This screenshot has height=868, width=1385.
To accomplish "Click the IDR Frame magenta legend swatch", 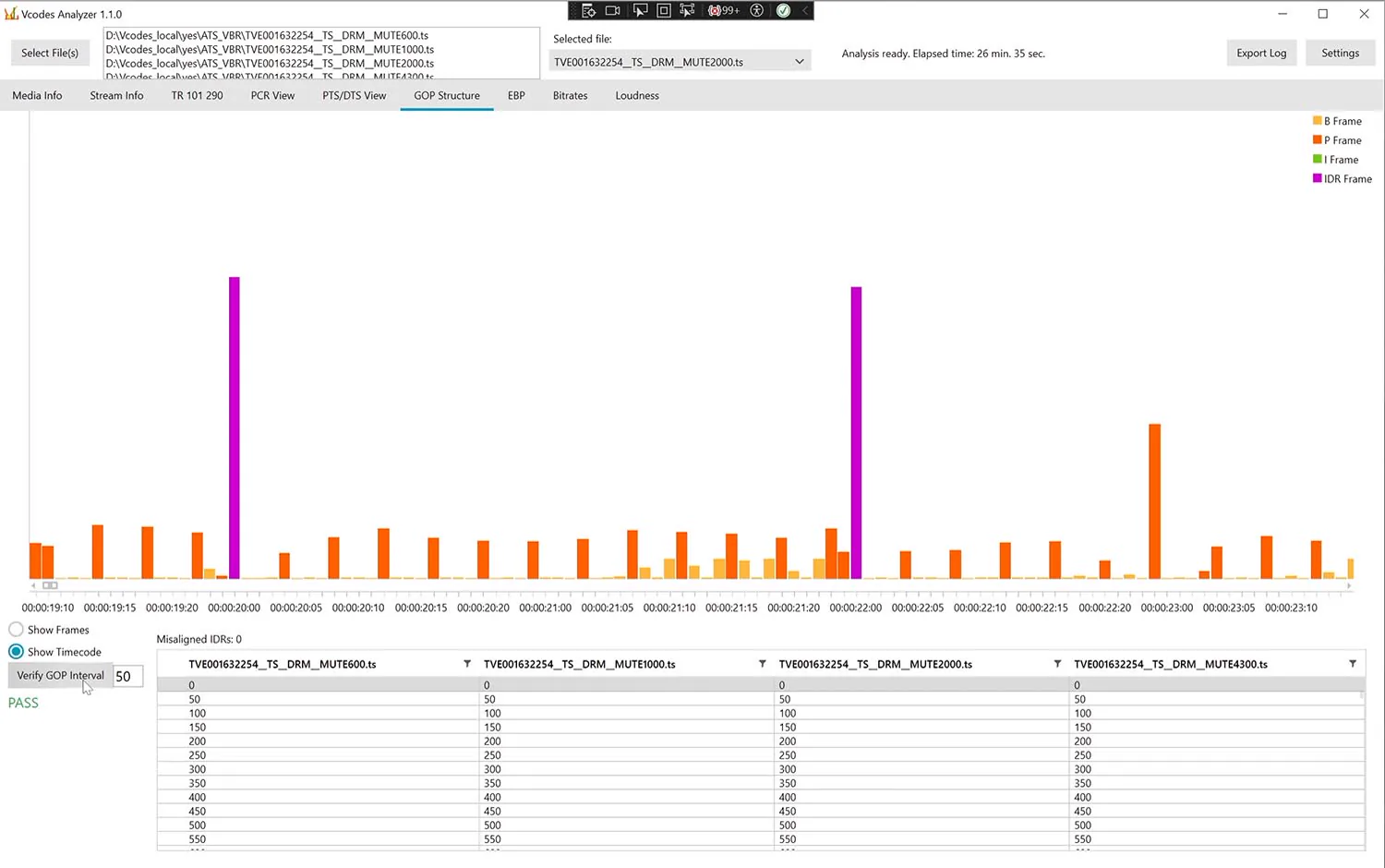I will point(1318,178).
